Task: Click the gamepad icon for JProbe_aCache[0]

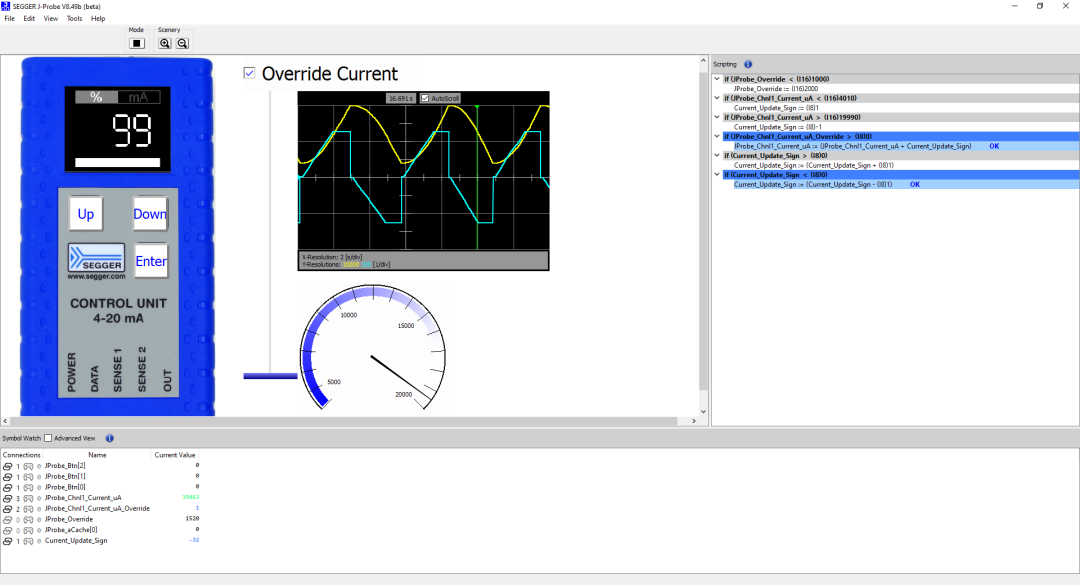Action: (28, 530)
